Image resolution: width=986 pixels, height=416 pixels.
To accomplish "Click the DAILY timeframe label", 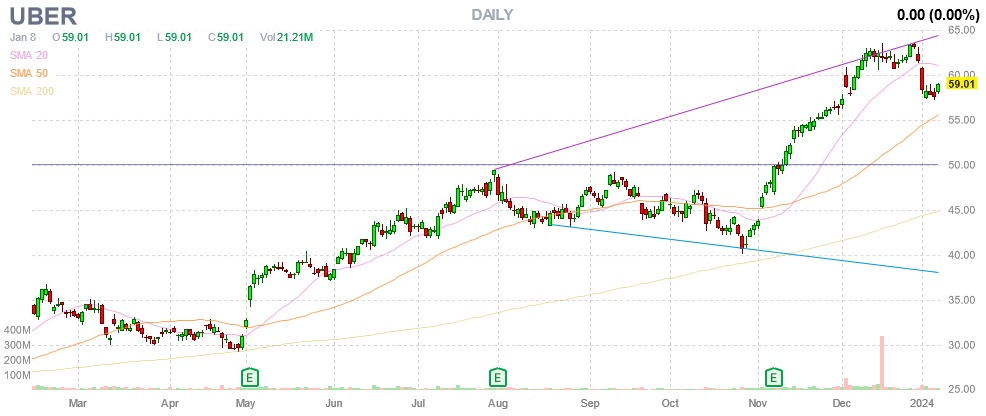I will 492,14.
